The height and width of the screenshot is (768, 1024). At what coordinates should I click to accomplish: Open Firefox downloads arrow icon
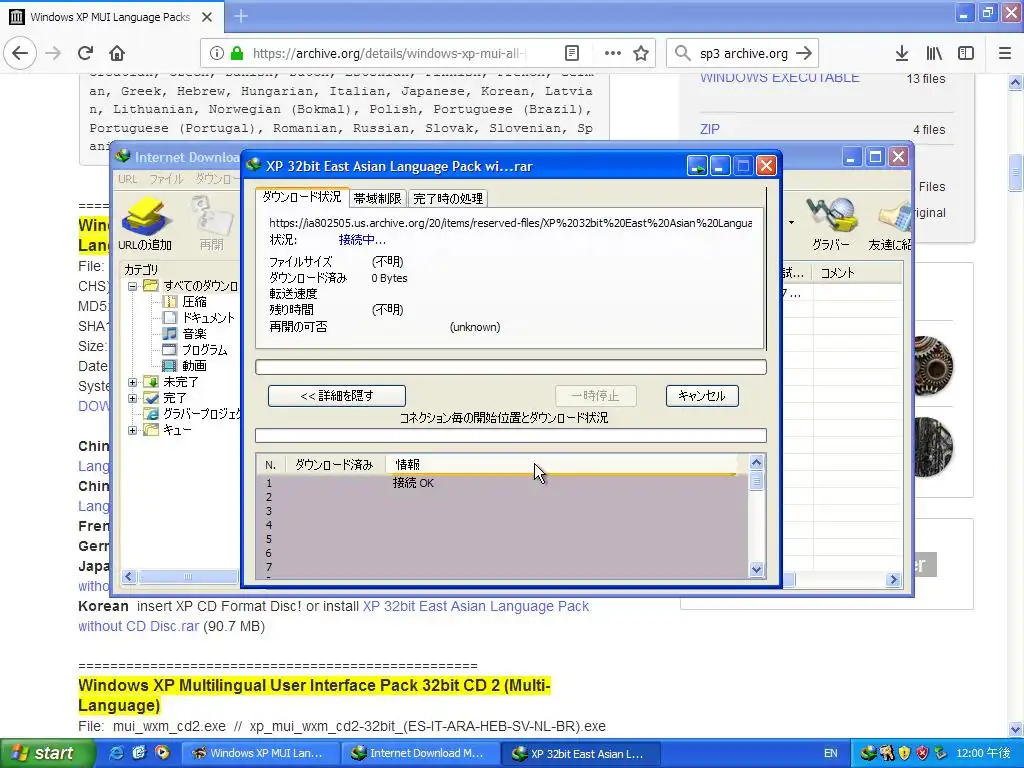click(x=902, y=53)
